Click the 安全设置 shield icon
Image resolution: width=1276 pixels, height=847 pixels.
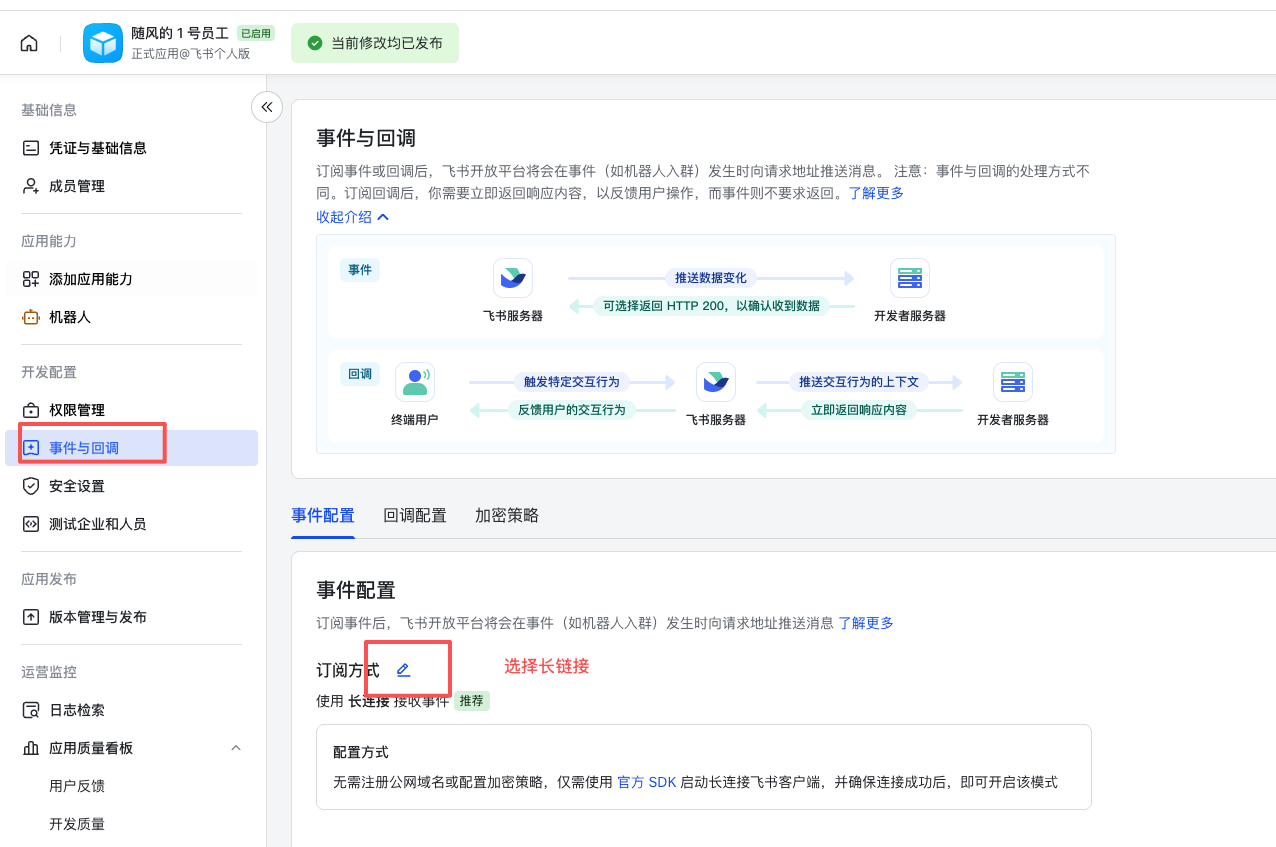pos(31,485)
